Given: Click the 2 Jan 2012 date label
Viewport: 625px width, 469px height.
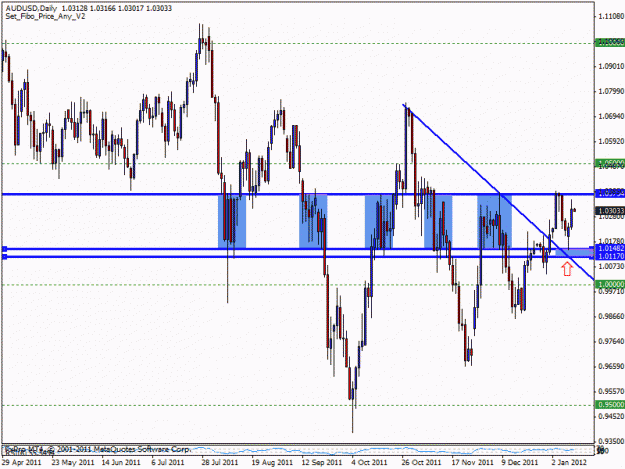Looking at the screenshot, I should point(569,462).
